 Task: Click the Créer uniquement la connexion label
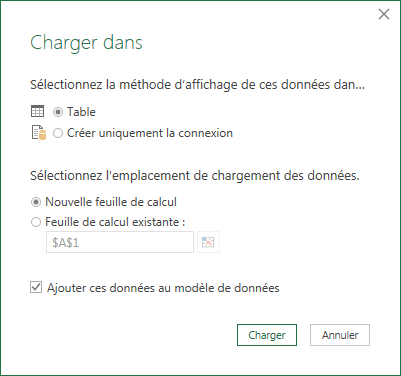(x=150, y=133)
